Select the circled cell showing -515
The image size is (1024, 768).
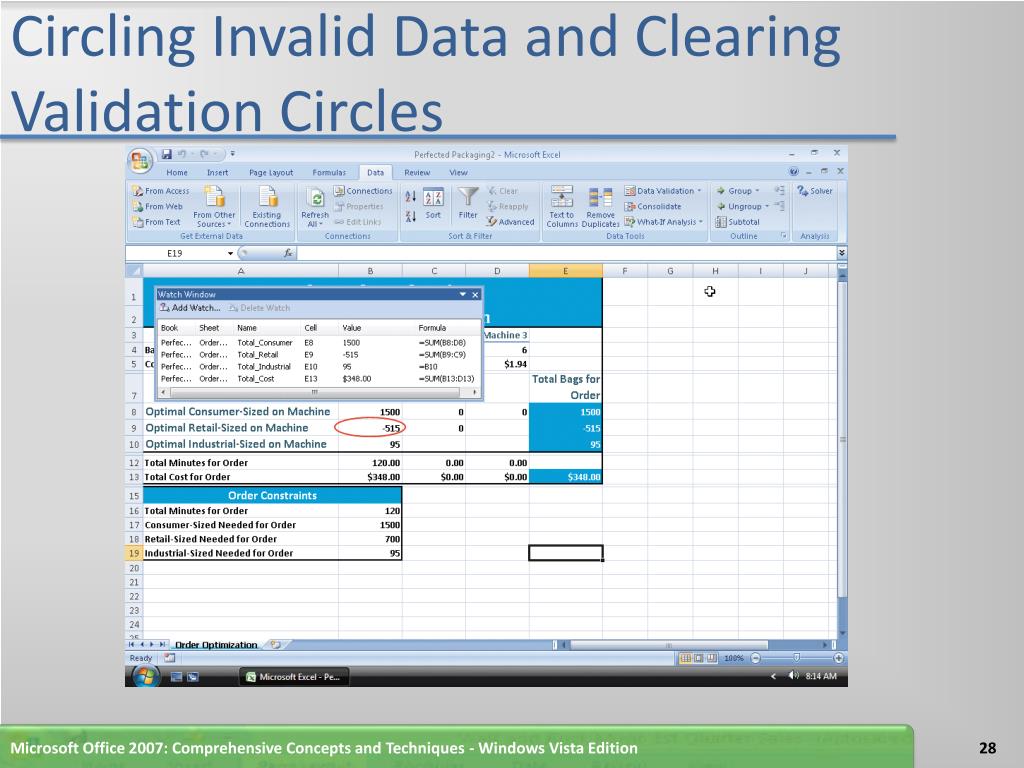click(370, 428)
